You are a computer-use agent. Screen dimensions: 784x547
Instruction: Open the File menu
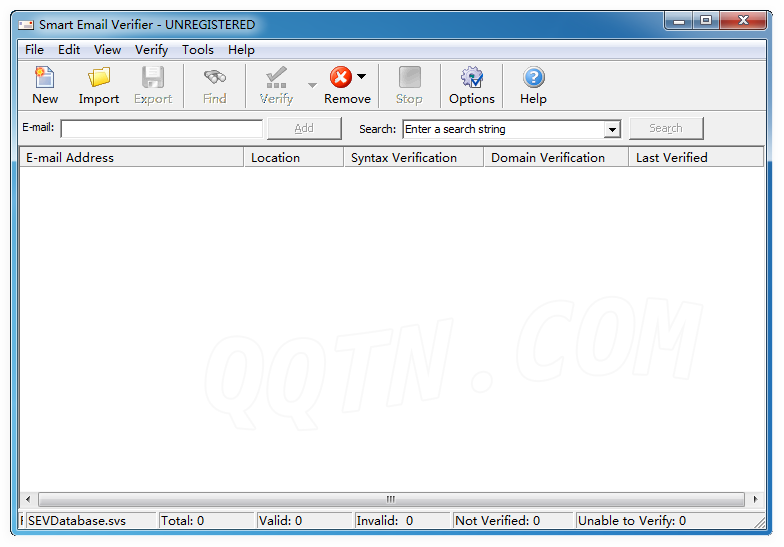[x=34, y=50]
